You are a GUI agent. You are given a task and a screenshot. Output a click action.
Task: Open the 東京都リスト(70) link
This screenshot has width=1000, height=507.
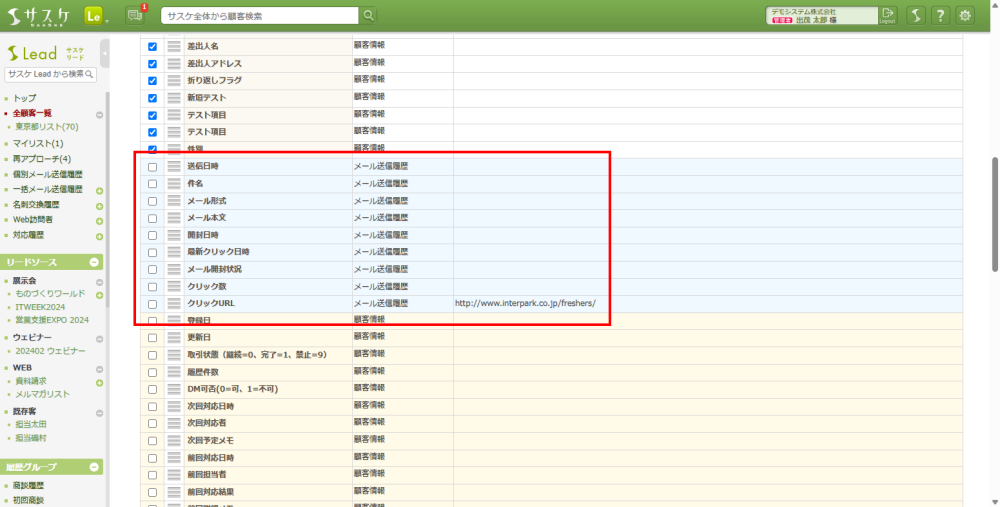[x=47, y=127]
